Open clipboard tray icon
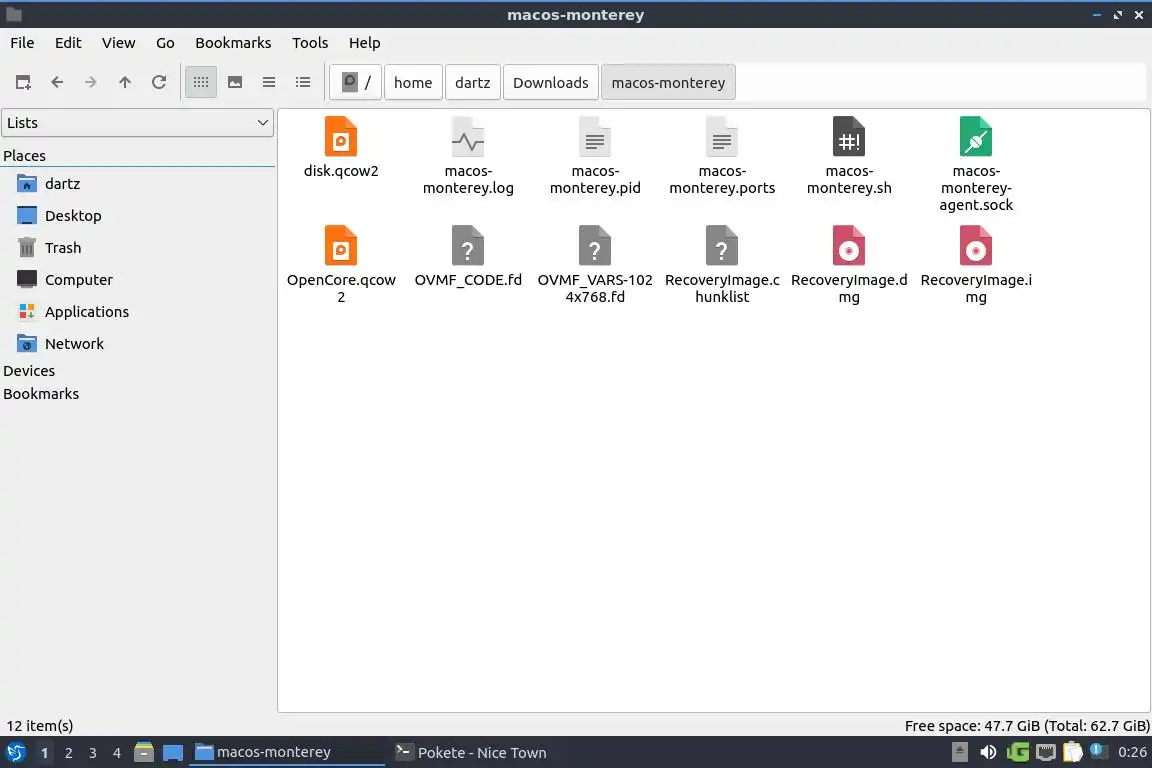Screen dimensions: 1152x768 (1073, 752)
